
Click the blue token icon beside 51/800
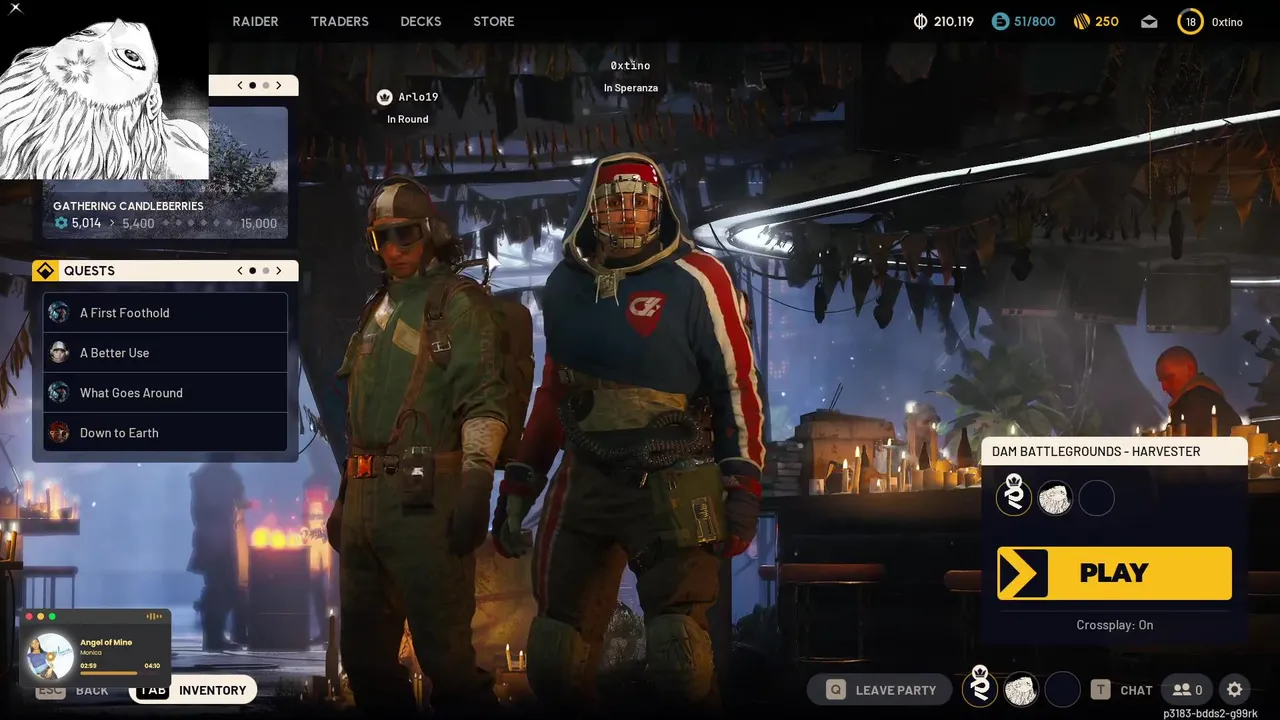[1000, 21]
